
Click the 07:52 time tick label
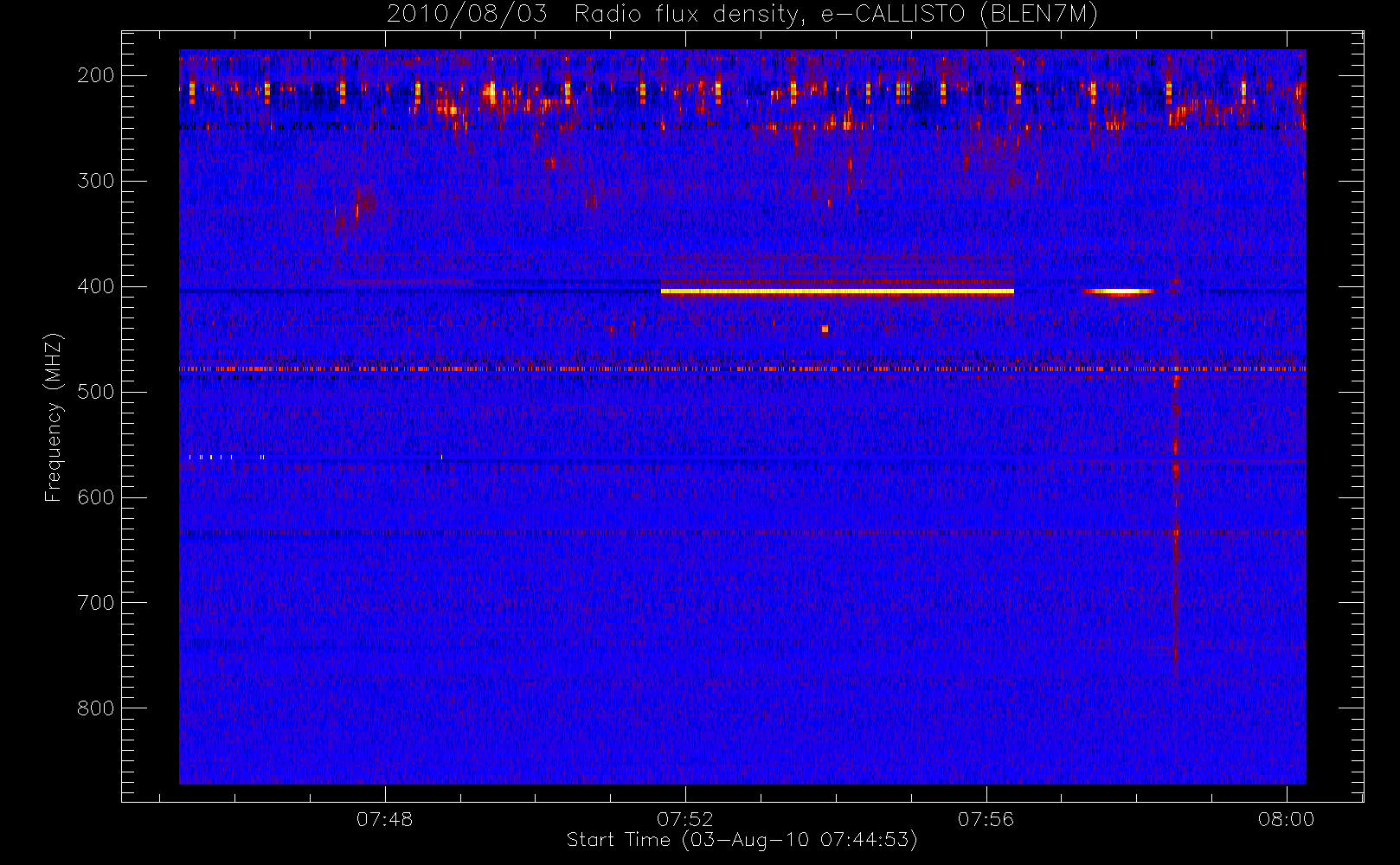(685, 819)
